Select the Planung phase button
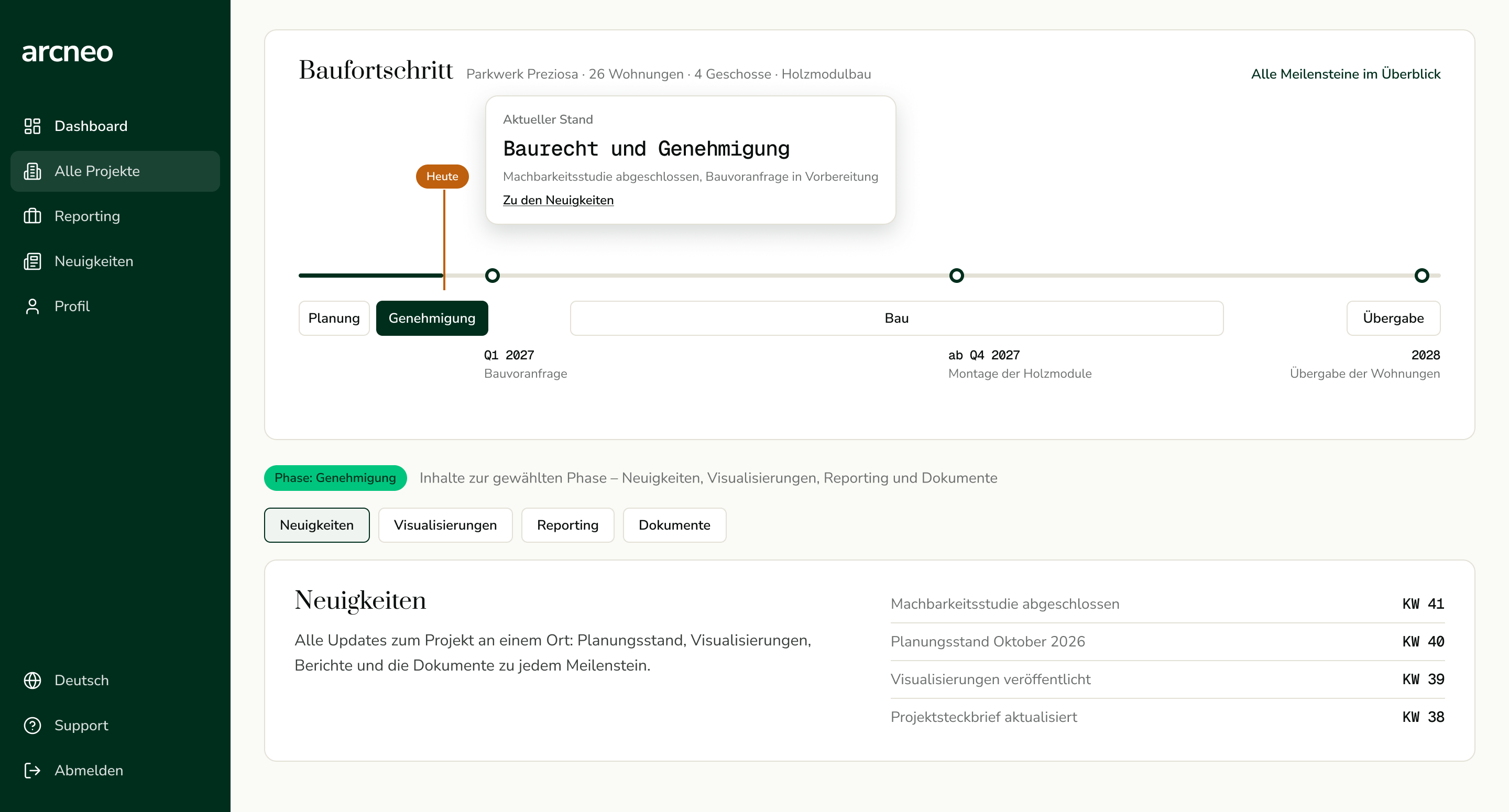The image size is (1509, 812). (x=334, y=318)
